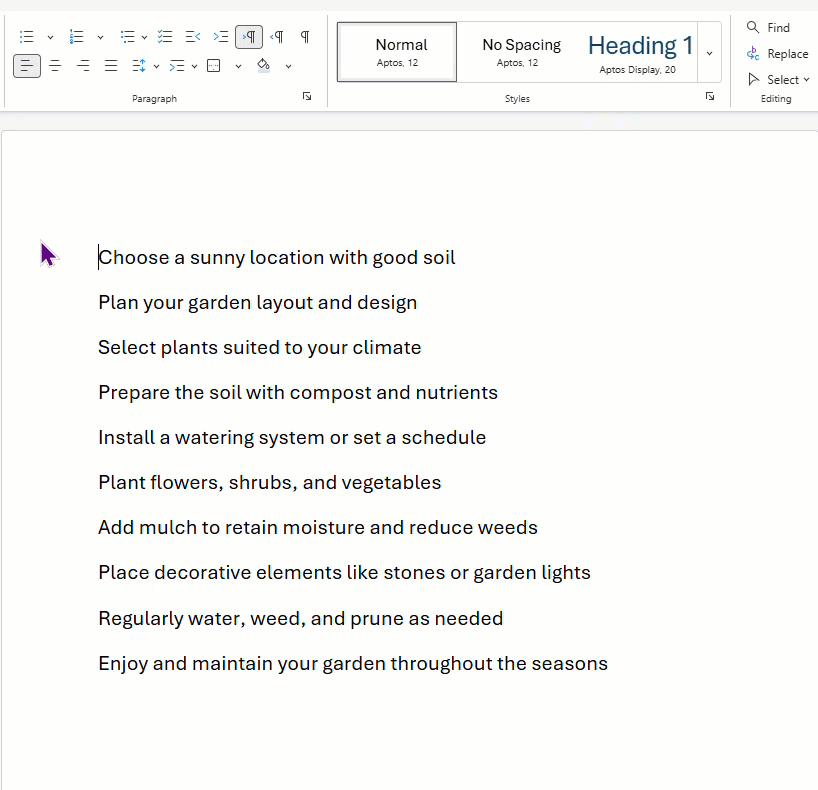Click the special indent icon
This screenshot has width=818, height=790.
point(177,66)
